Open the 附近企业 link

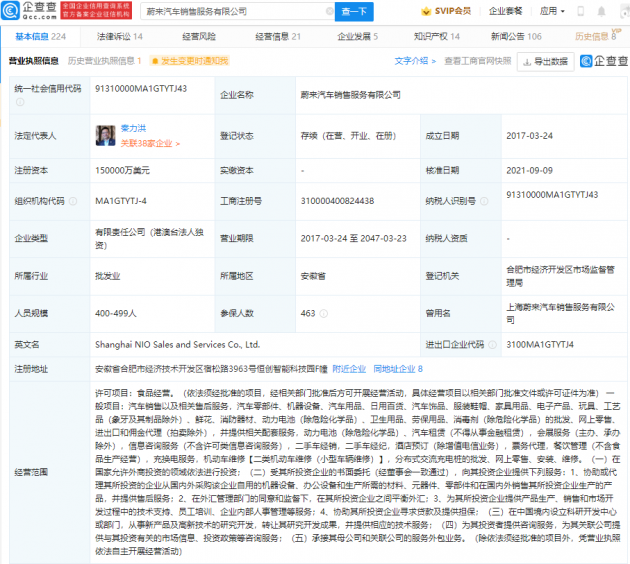[349, 369]
